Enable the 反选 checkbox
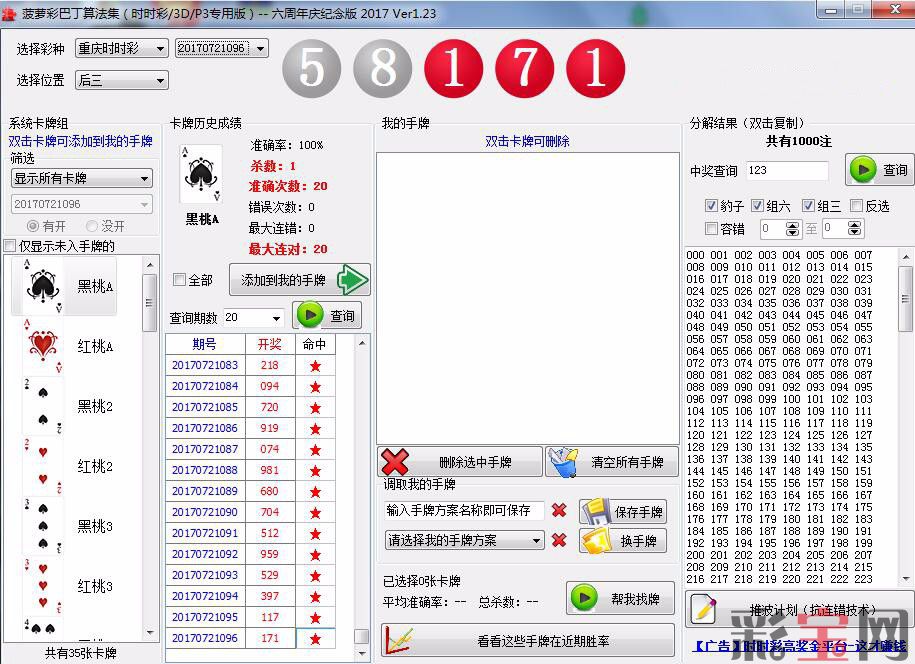This screenshot has height=664, width=915. pyautogui.click(x=856, y=206)
